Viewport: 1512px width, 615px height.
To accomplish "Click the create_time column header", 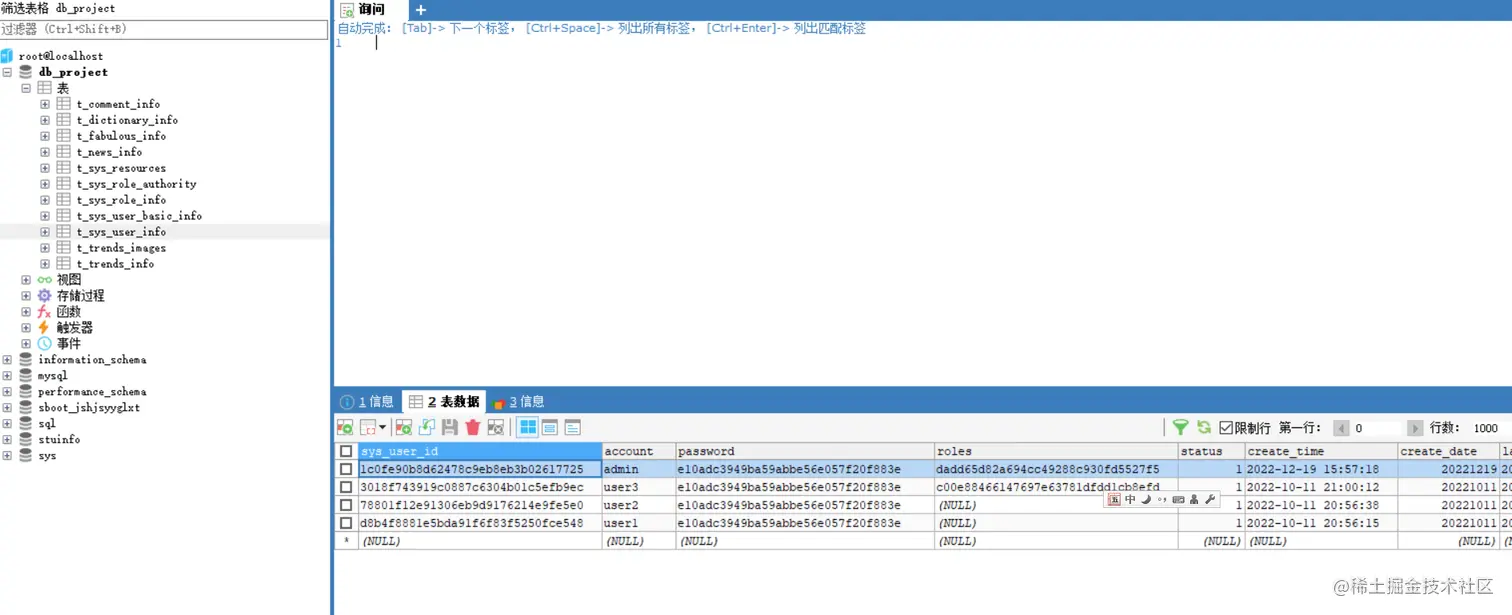I will coord(1321,451).
